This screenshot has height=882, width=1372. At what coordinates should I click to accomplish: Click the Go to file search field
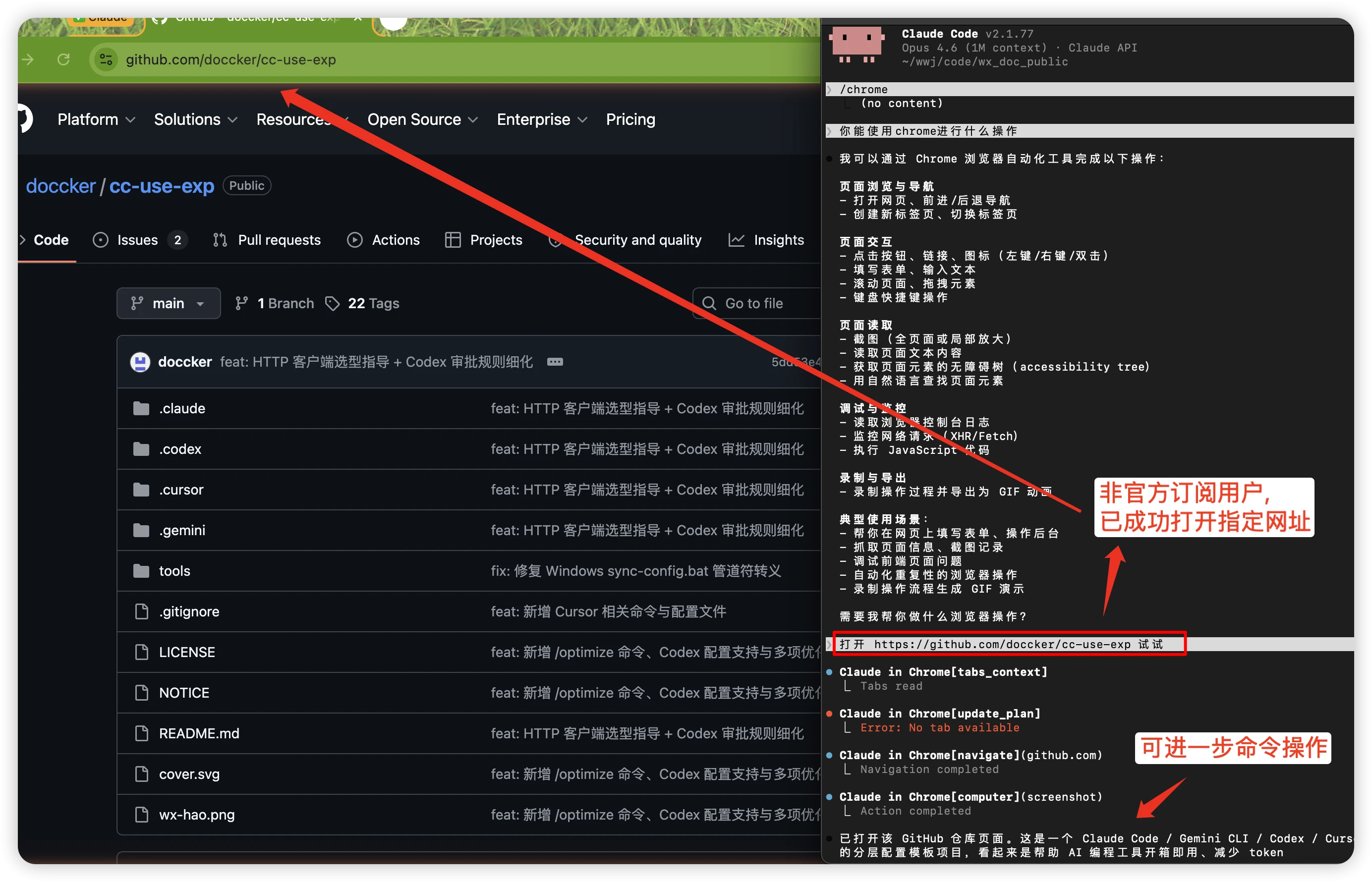click(756, 303)
